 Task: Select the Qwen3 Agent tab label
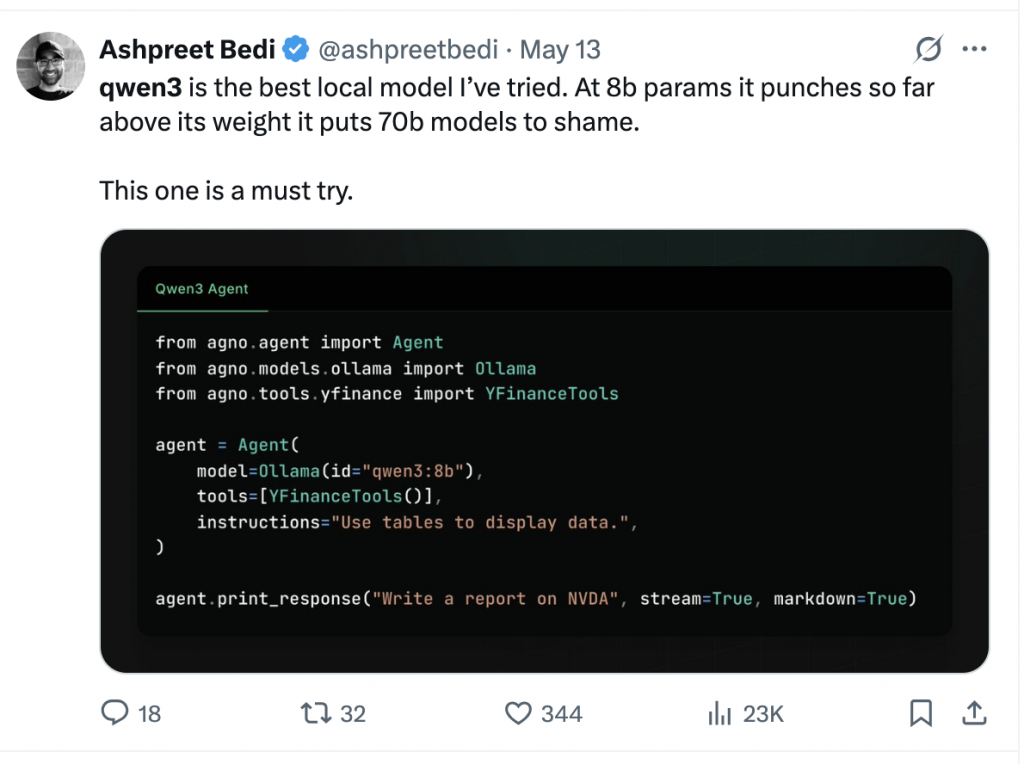click(202, 289)
